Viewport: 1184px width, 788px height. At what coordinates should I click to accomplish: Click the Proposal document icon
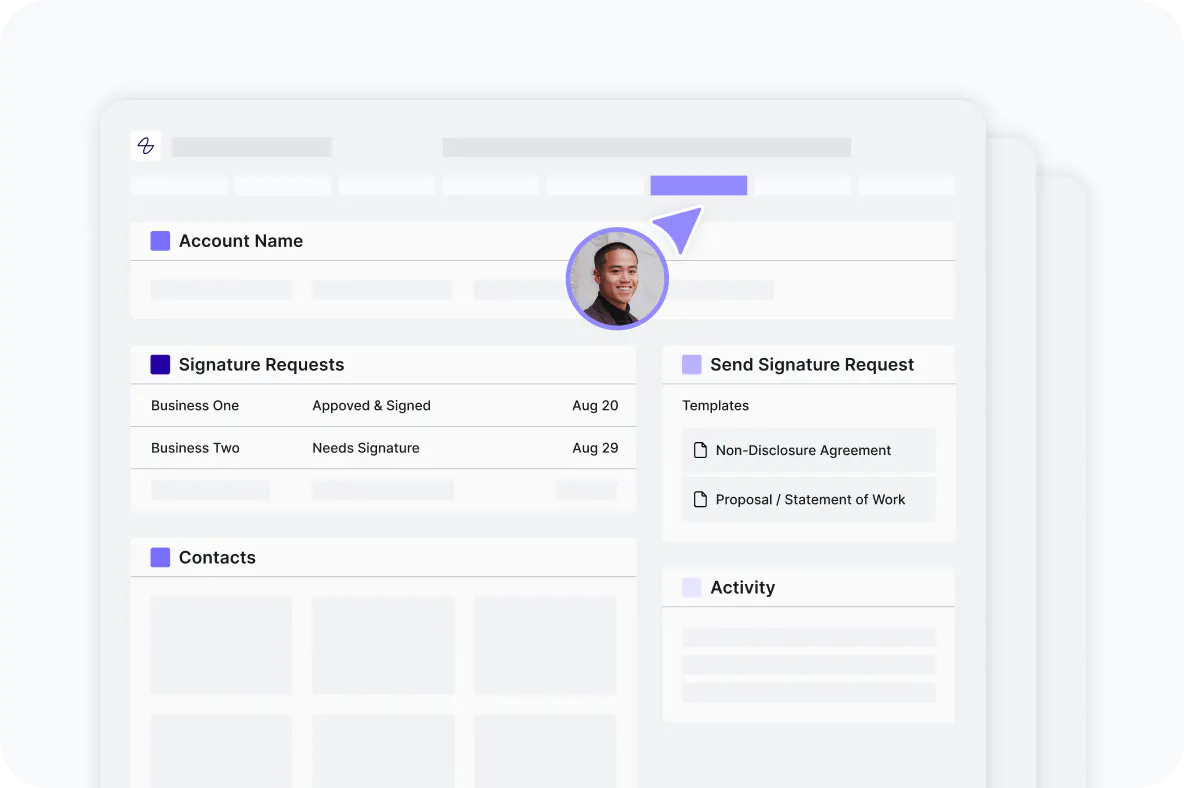point(700,500)
